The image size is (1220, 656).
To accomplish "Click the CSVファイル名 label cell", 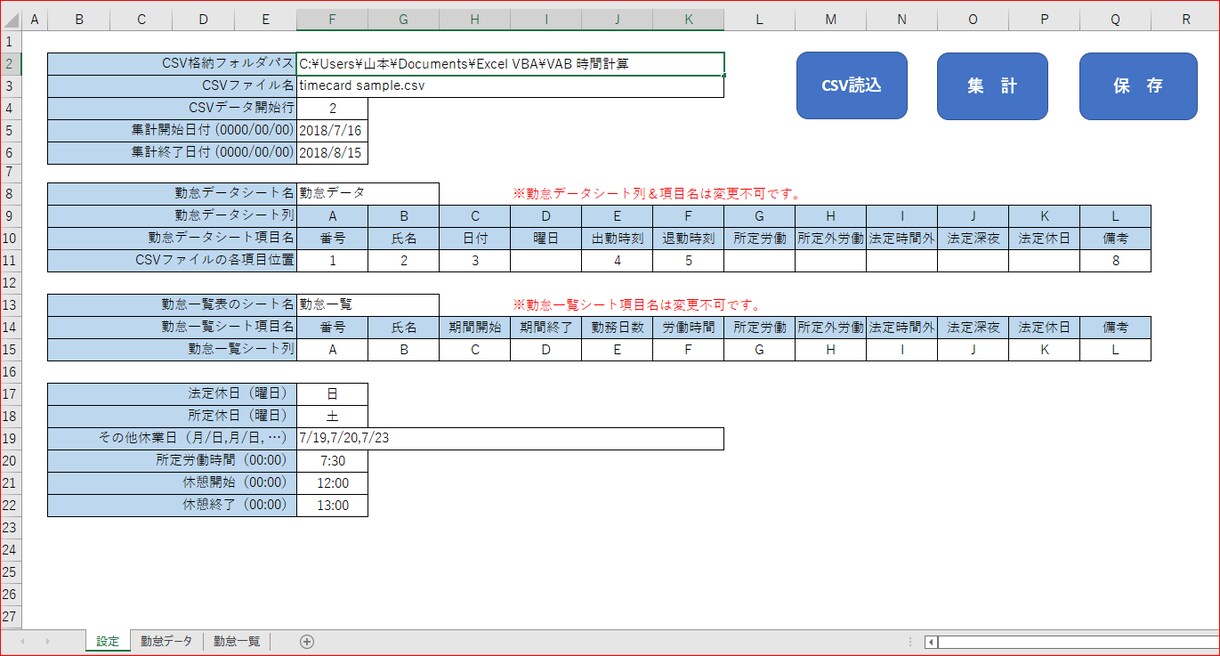I will 172,86.
